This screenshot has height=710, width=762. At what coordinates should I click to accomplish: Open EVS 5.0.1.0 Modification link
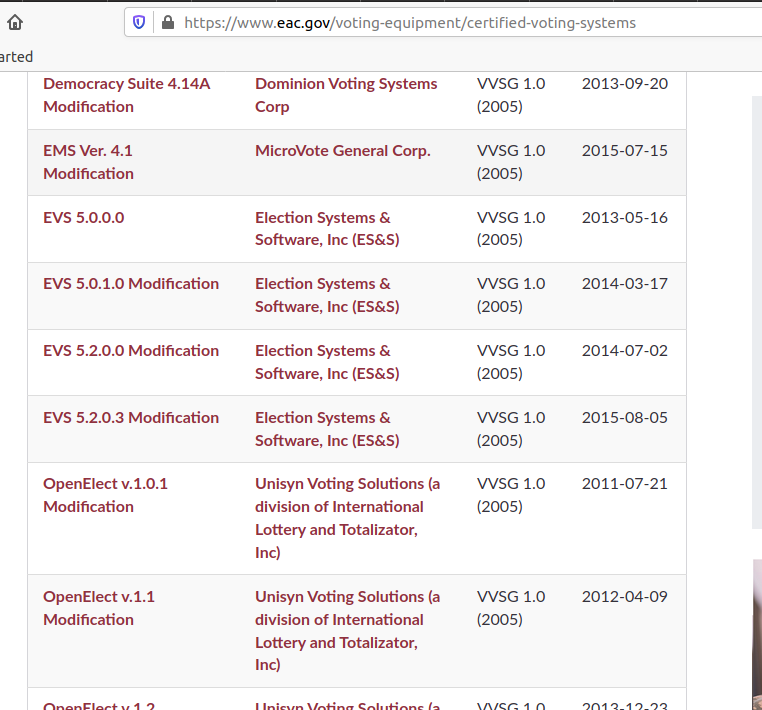(x=131, y=284)
